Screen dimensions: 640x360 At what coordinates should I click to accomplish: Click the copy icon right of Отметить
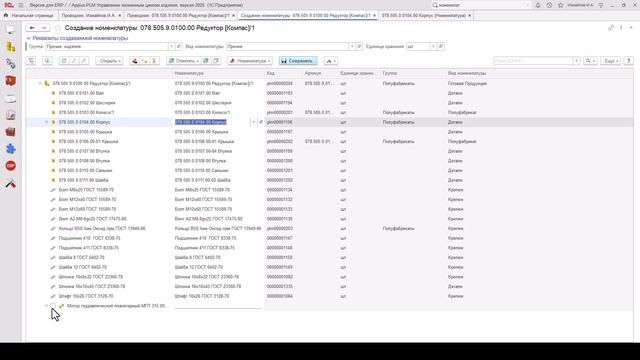tap(216, 61)
